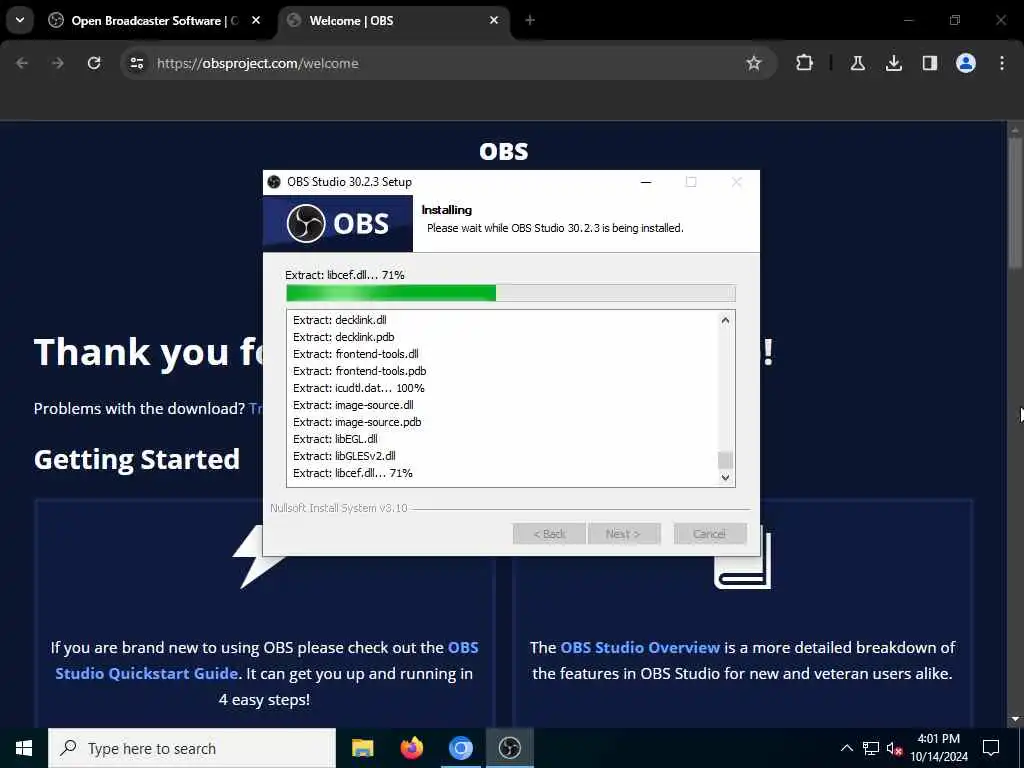Switch to Chromium browser in taskbar
Screen dimensions: 1024x768
460,748
